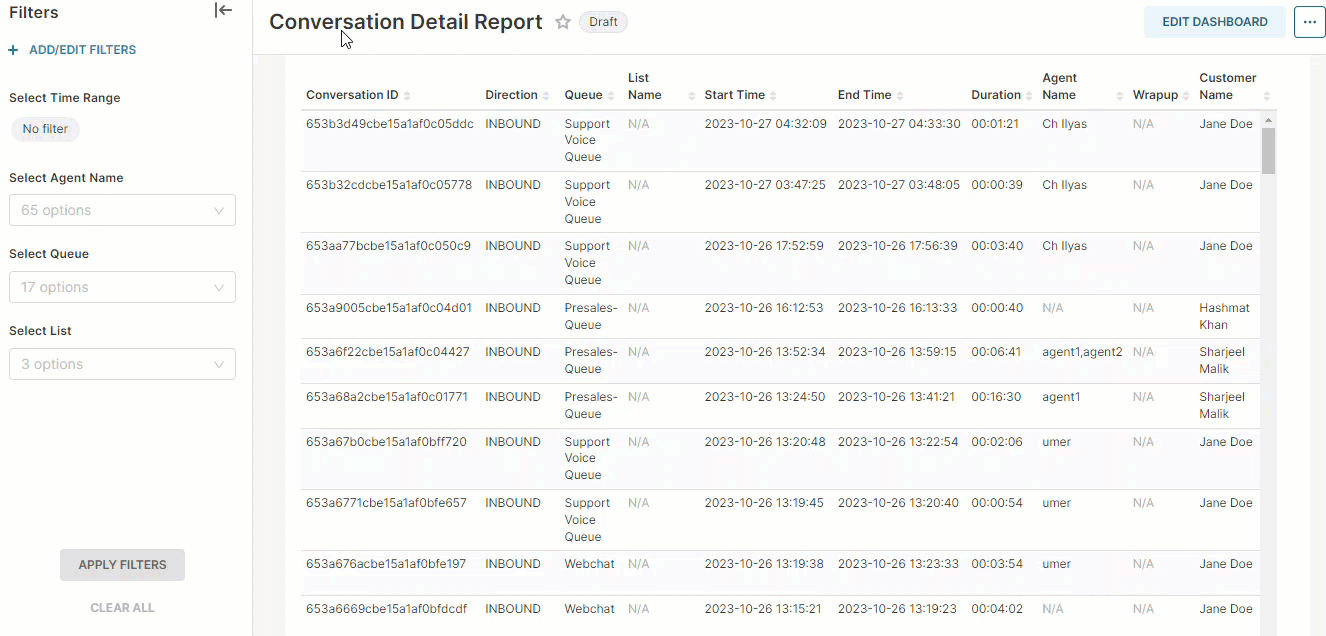Click Clear All filters

[x=122, y=608]
